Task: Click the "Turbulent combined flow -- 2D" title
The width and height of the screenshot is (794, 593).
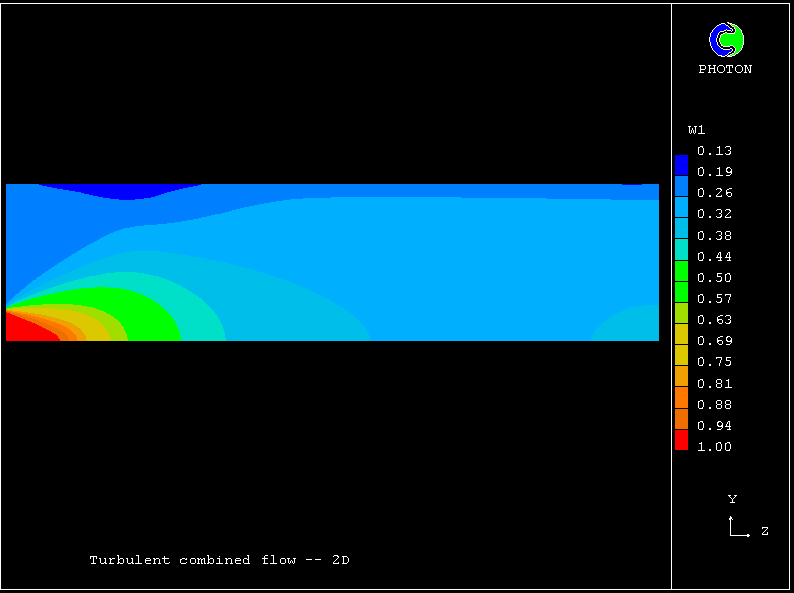Action: point(219,560)
